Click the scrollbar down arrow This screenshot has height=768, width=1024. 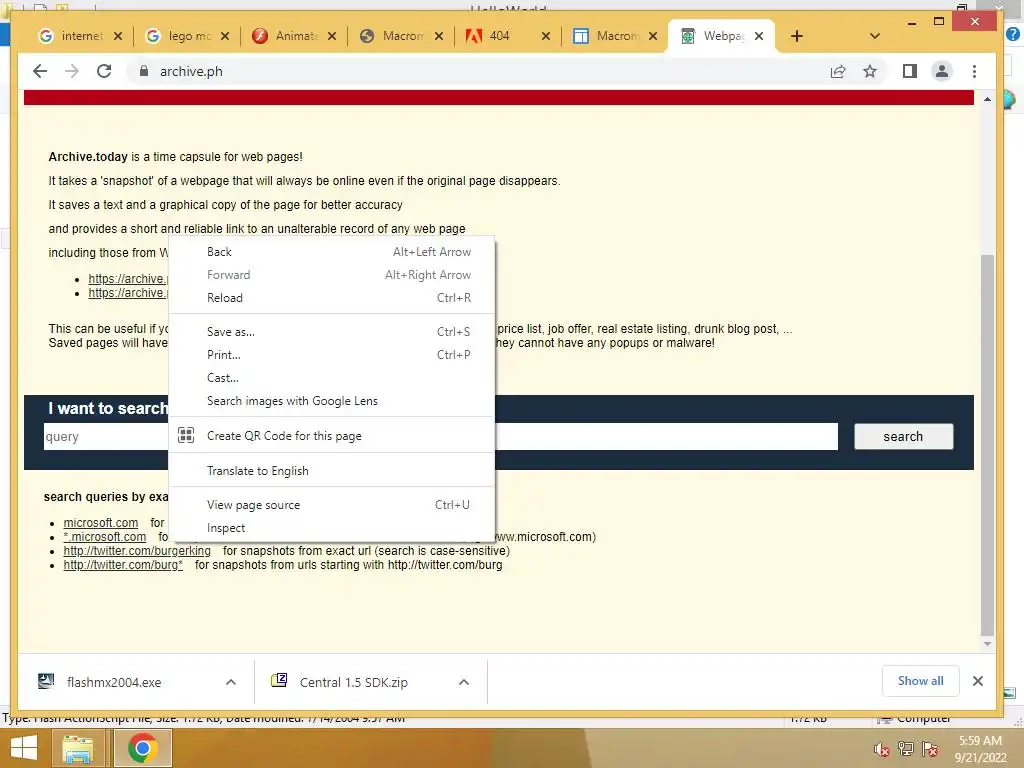point(987,644)
